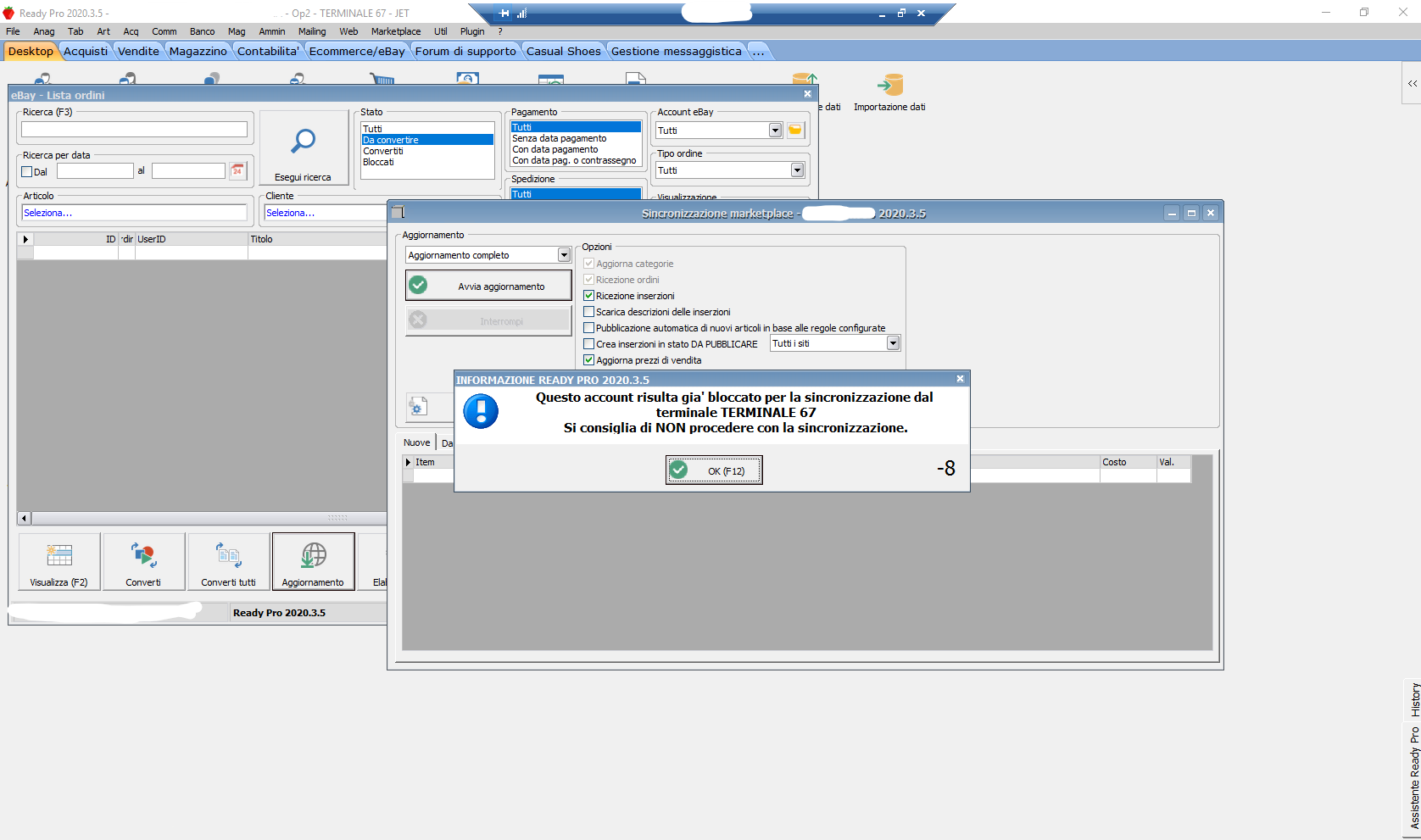This screenshot has width=1421, height=840.
Task: Click the double chevron collapse sidebar icon
Action: click(1413, 83)
